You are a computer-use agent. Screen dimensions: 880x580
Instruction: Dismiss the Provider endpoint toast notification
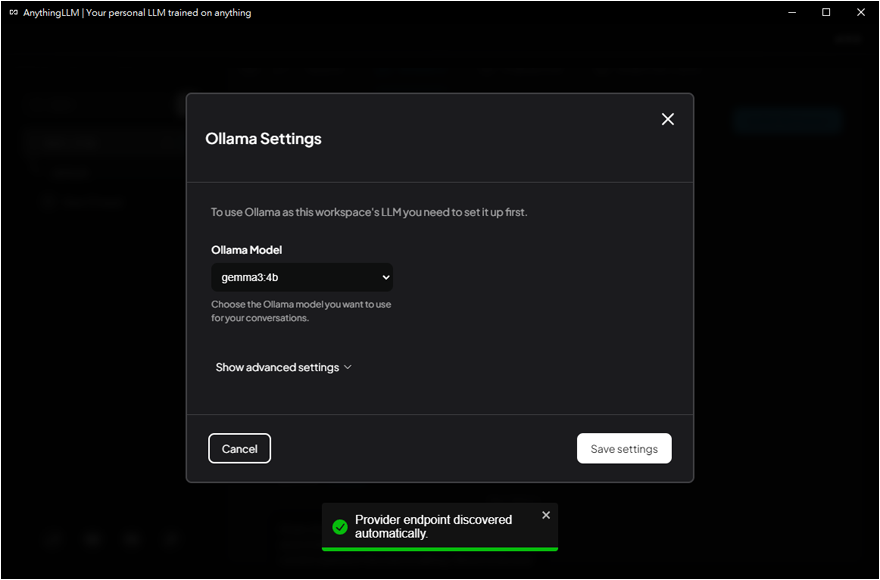tap(546, 515)
